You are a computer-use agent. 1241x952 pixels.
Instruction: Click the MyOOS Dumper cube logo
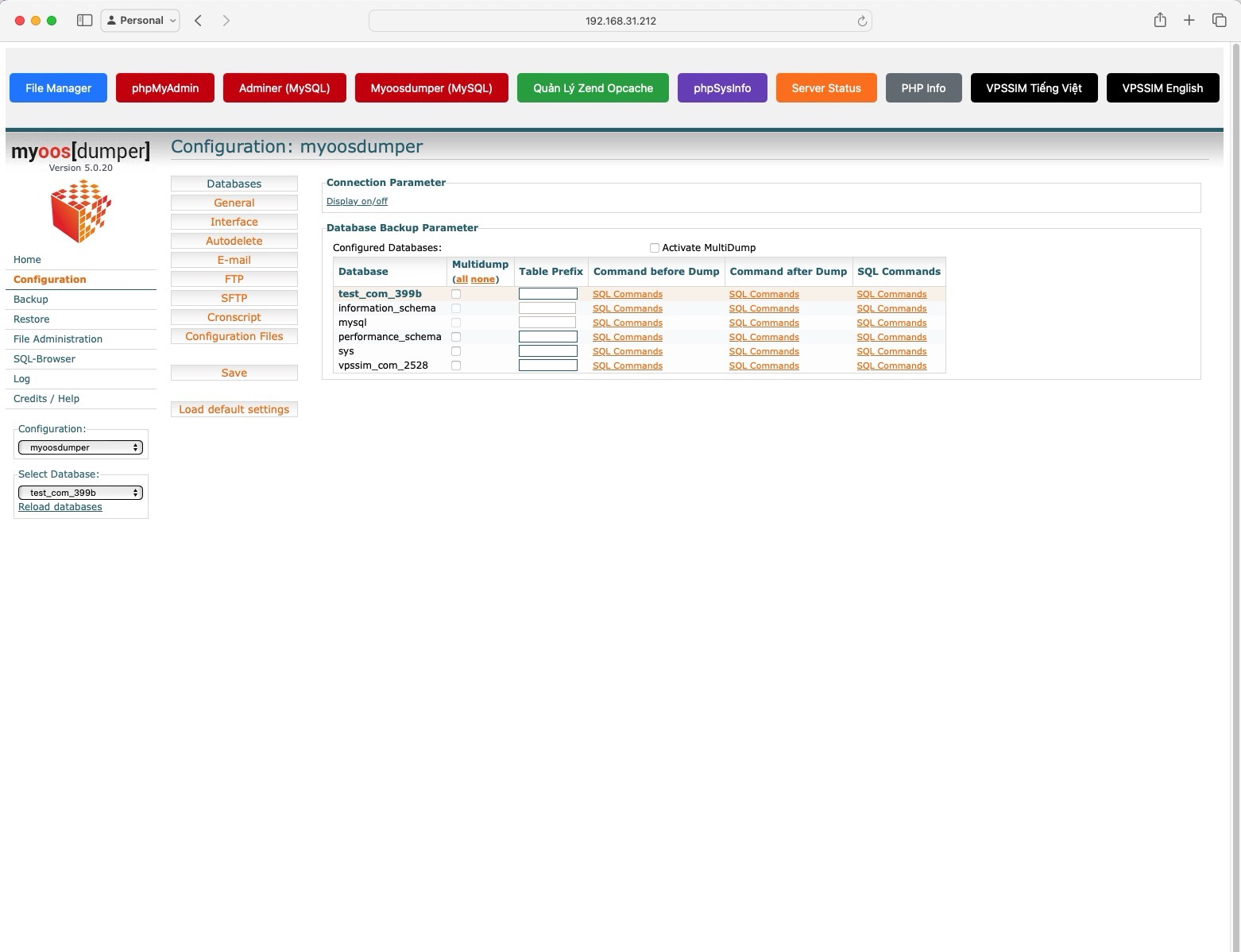pyautogui.click(x=81, y=211)
